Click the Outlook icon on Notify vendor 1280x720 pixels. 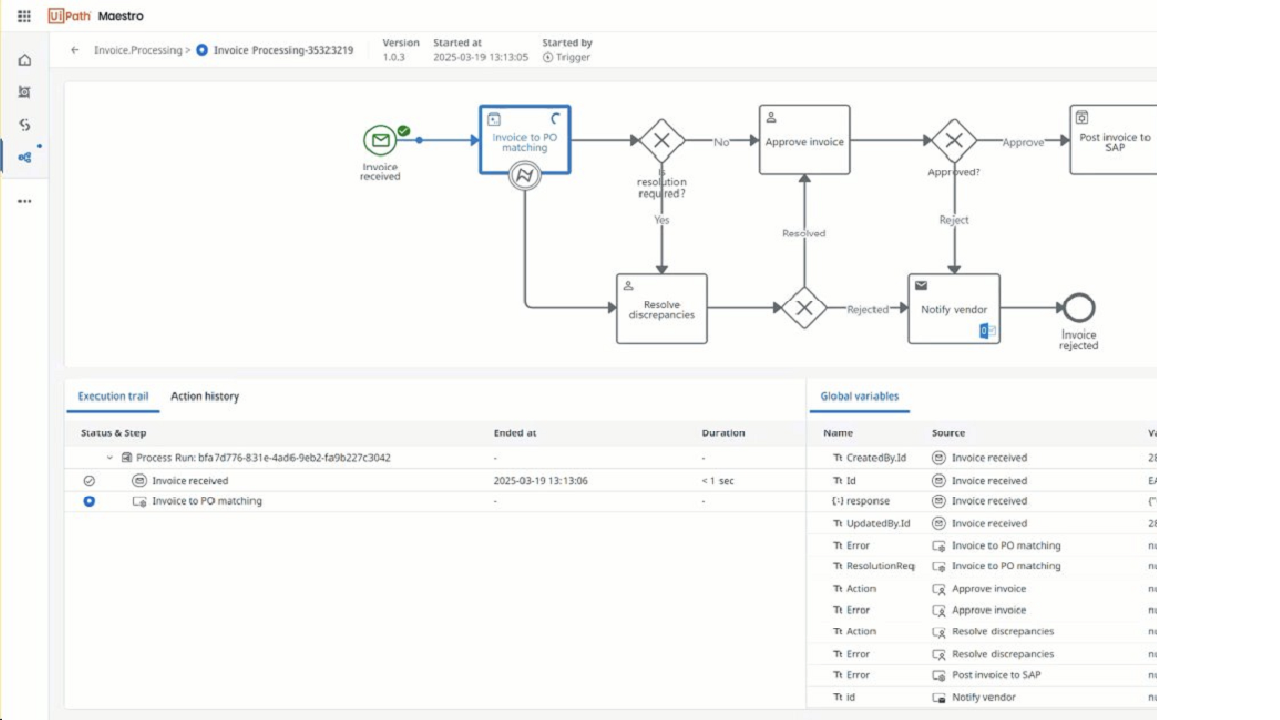point(987,330)
